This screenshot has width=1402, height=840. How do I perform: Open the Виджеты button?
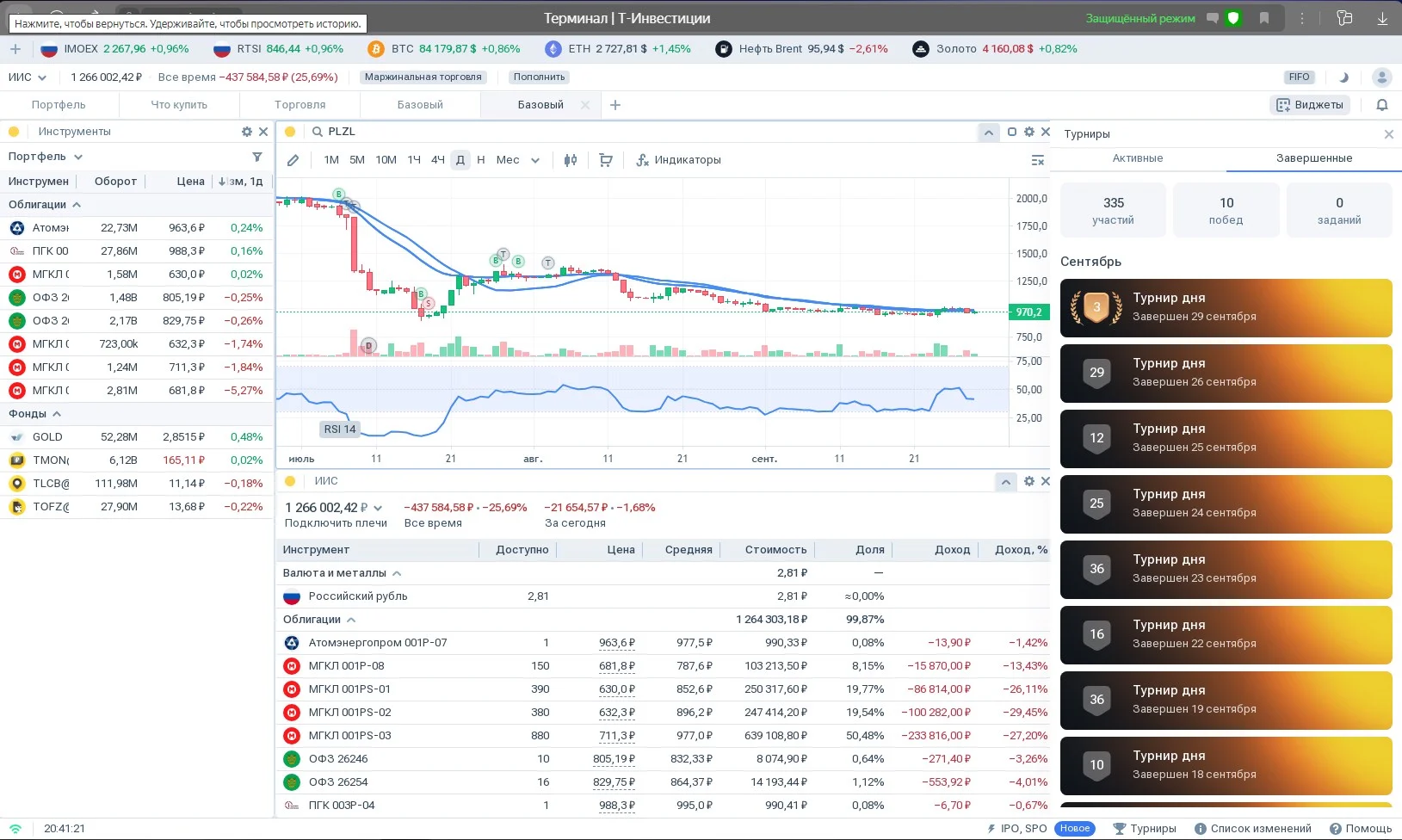(1310, 105)
